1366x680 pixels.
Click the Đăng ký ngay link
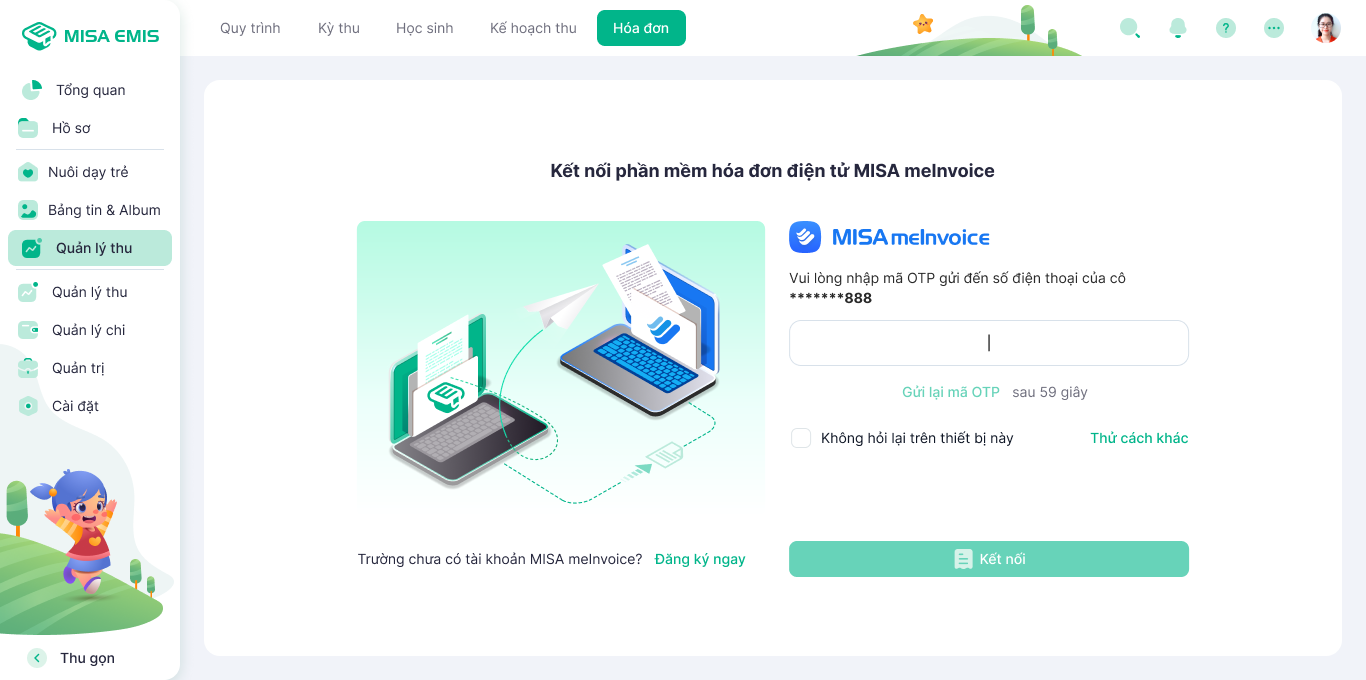click(x=700, y=559)
